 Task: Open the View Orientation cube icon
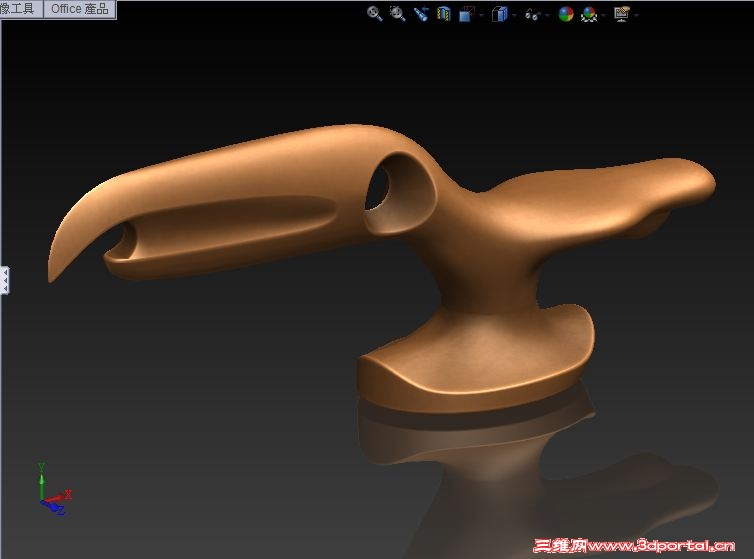[466, 14]
